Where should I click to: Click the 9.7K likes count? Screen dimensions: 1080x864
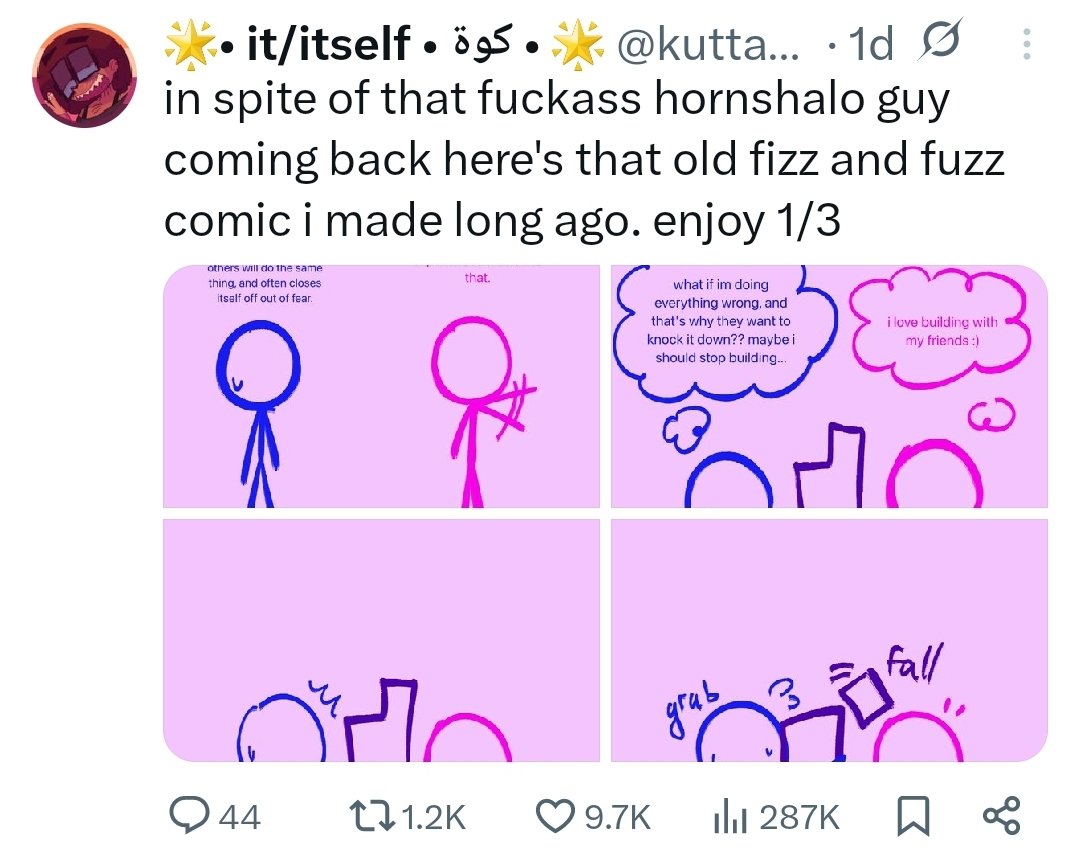[x=617, y=817]
